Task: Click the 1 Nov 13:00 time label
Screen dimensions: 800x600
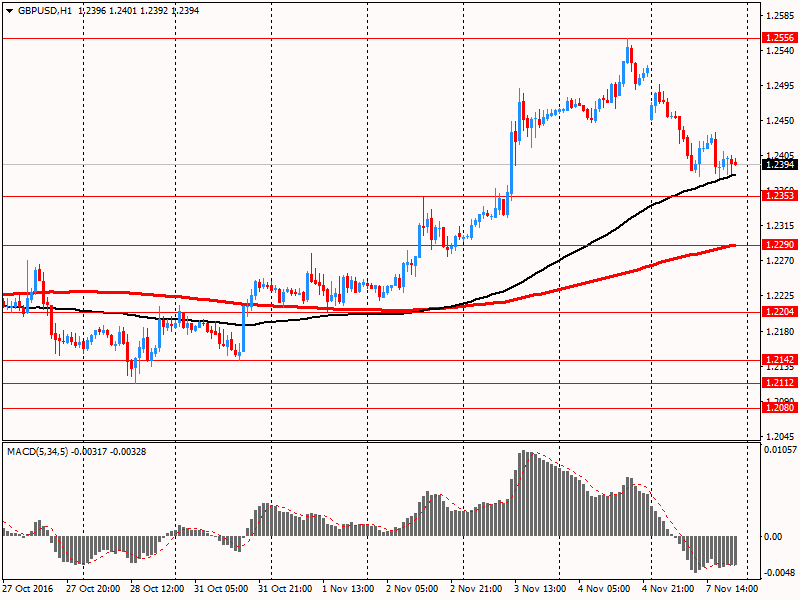Action: point(348,588)
